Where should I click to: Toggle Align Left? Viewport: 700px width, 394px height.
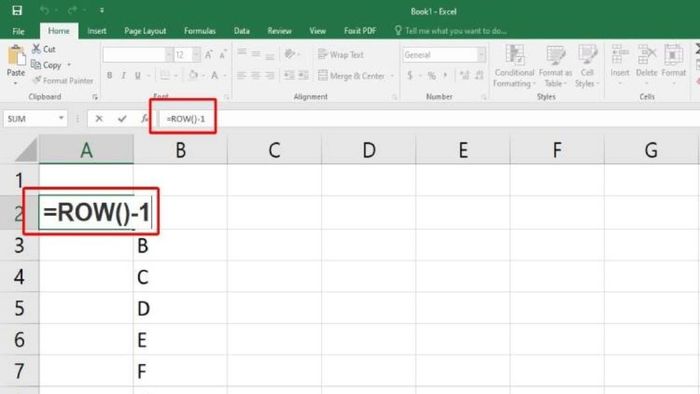242,75
